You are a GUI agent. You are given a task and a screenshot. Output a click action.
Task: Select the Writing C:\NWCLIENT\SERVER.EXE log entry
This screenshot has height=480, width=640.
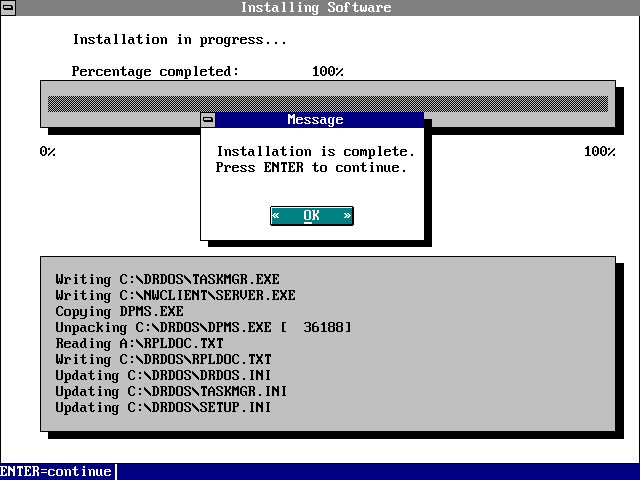click(176, 295)
